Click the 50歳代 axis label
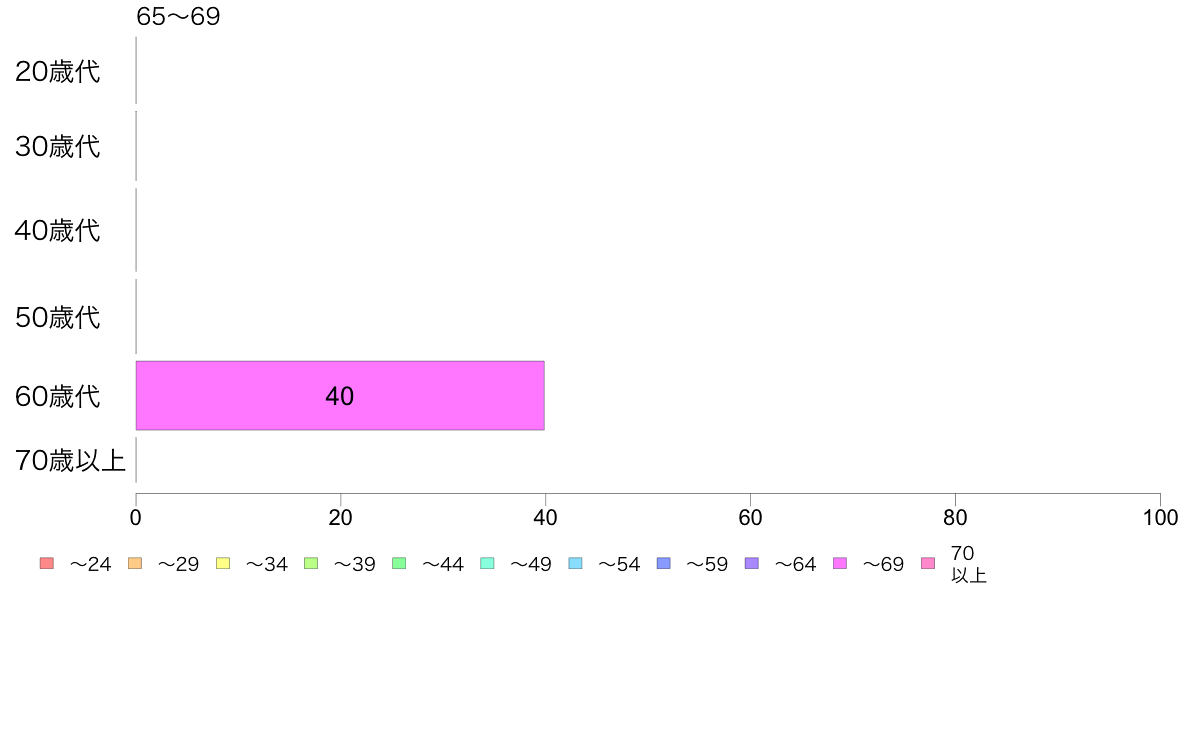The height and width of the screenshot is (736, 1188). 58,318
